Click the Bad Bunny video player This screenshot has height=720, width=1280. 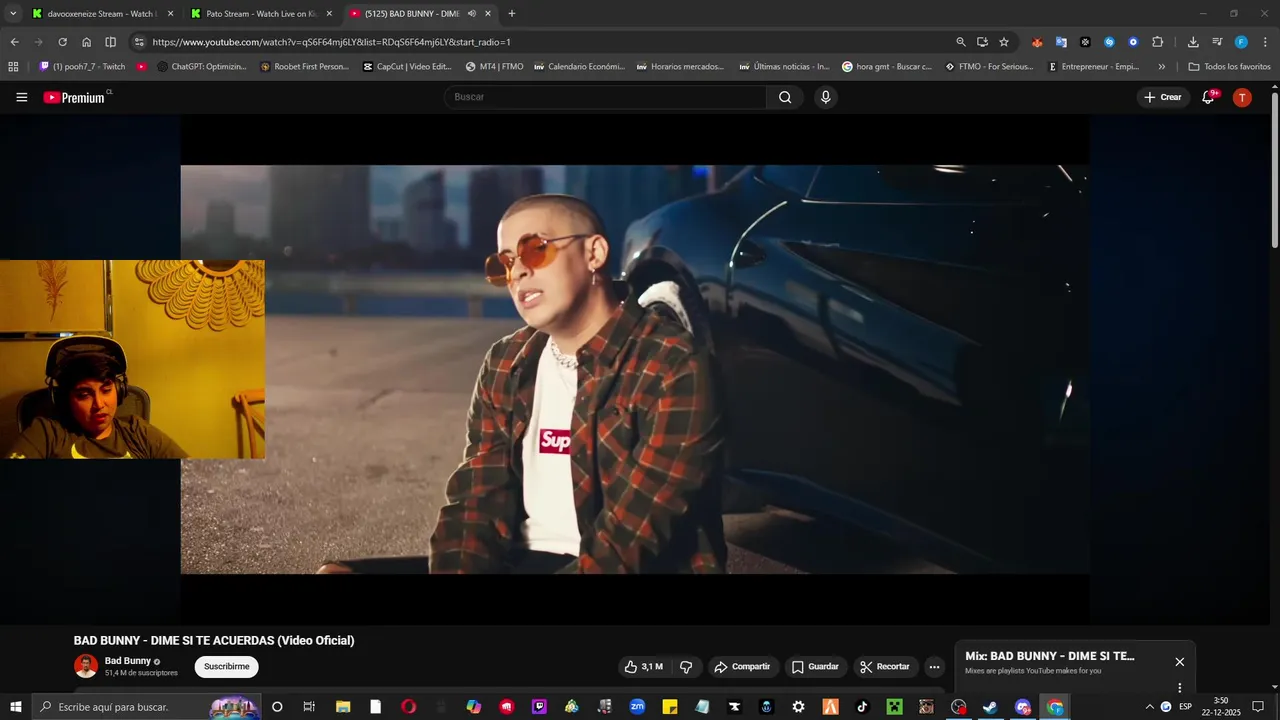(635, 369)
